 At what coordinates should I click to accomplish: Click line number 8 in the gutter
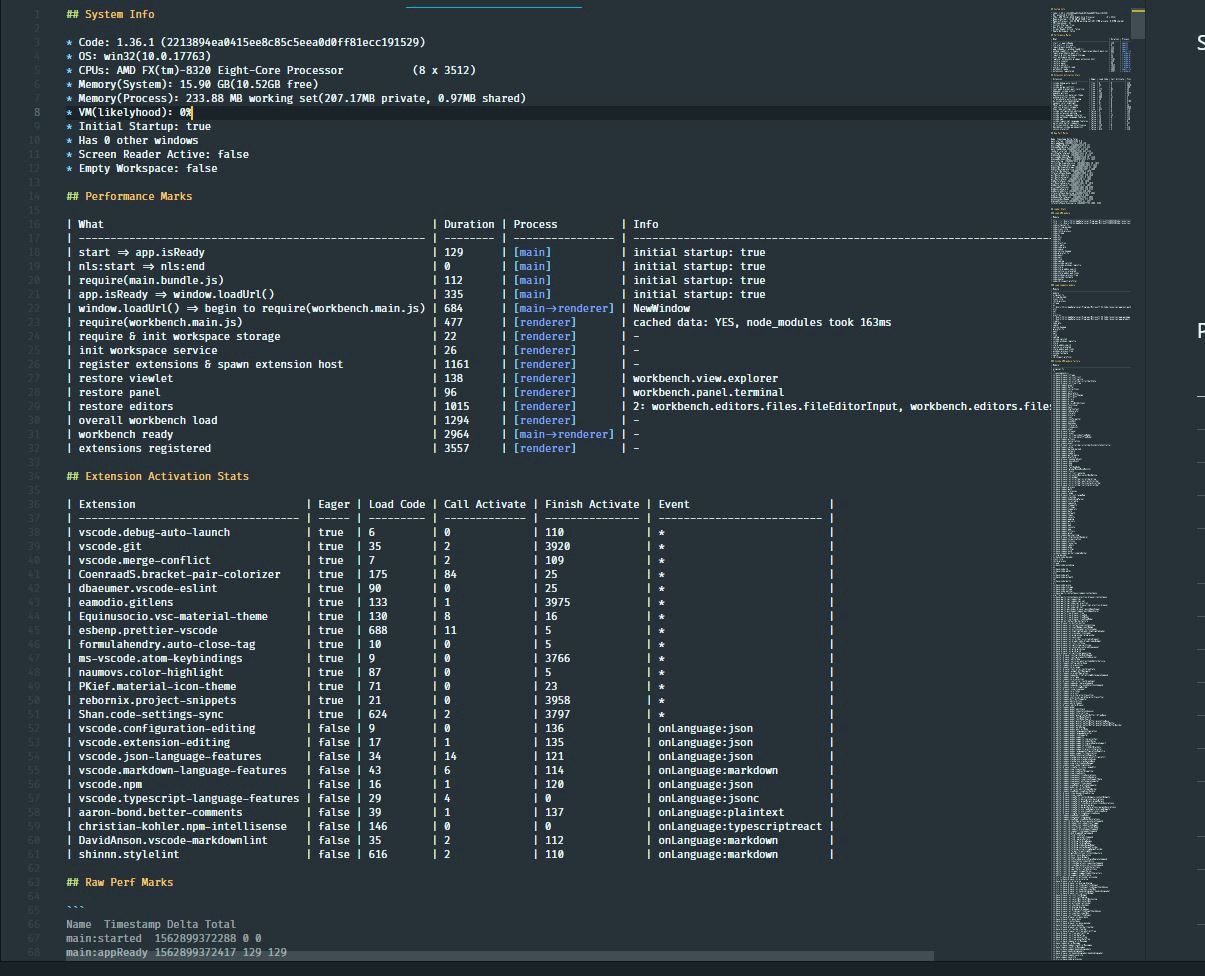[x=38, y=112]
